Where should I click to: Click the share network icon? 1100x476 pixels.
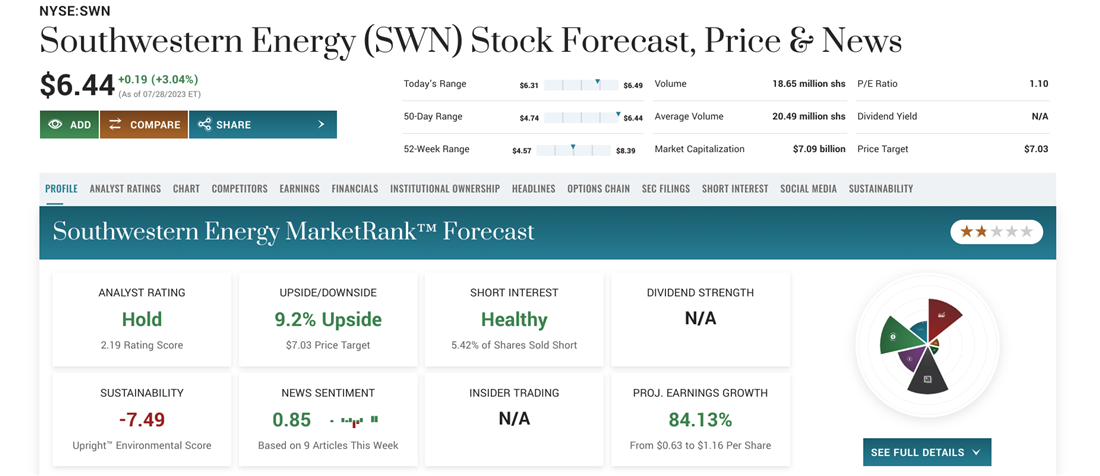click(x=204, y=125)
